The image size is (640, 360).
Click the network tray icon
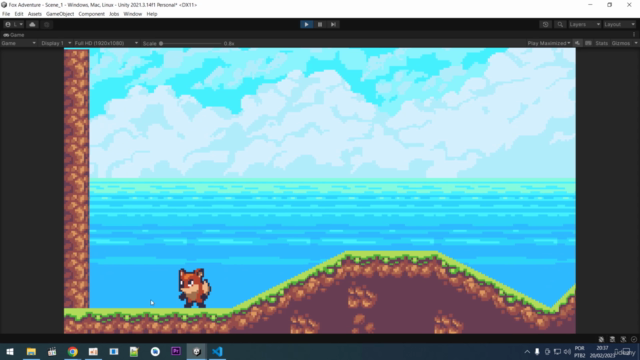click(557, 352)
